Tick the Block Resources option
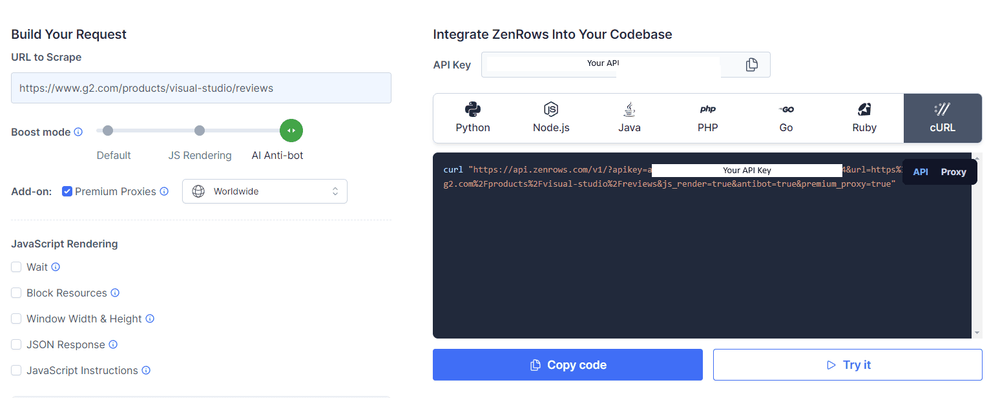This screenshot has width=1000, height=398. [16, 293]
